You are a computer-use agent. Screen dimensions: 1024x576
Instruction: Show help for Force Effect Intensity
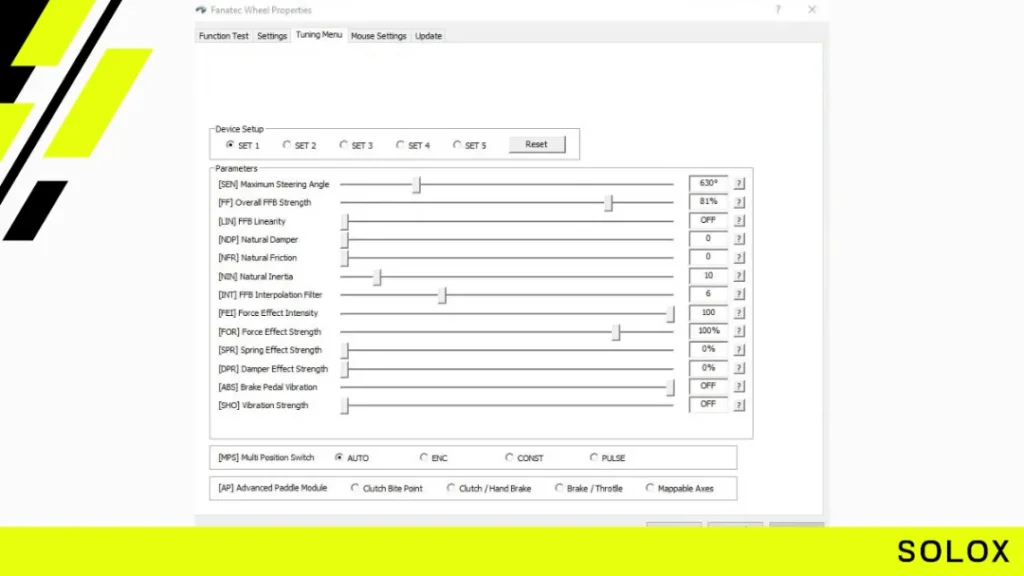(x=739, y=313)
